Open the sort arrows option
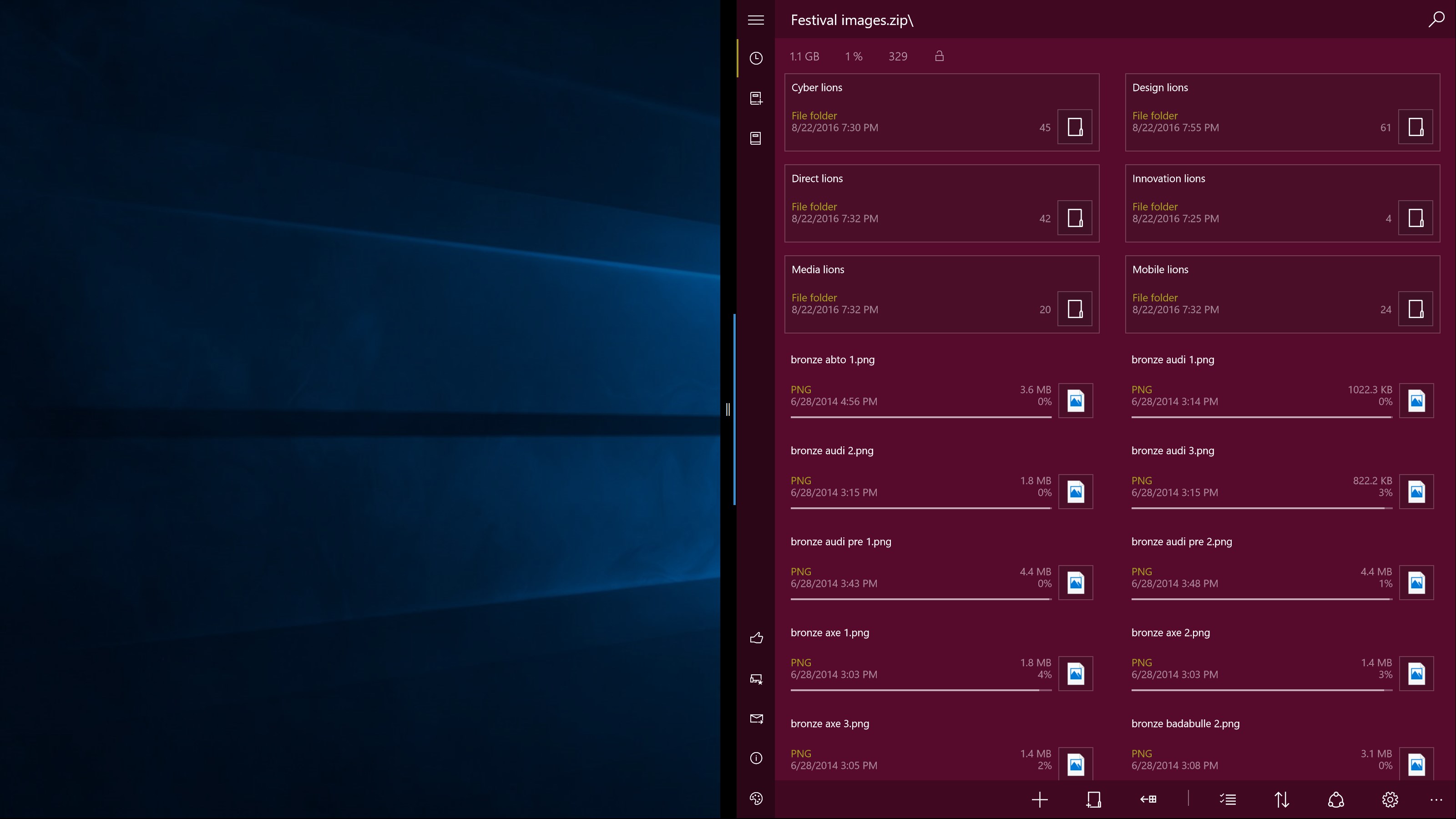 click(1282, 800)
